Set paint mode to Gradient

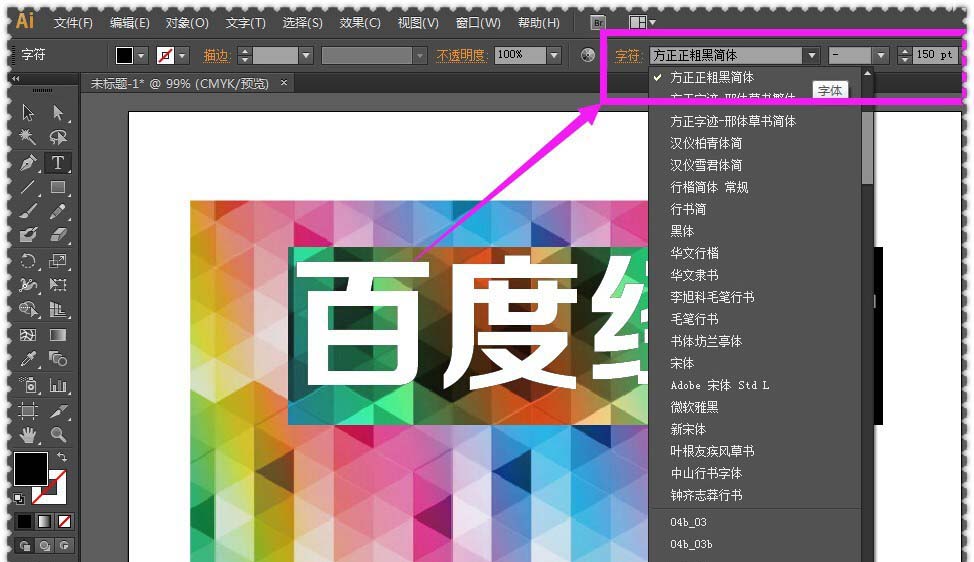pos(45,522)
